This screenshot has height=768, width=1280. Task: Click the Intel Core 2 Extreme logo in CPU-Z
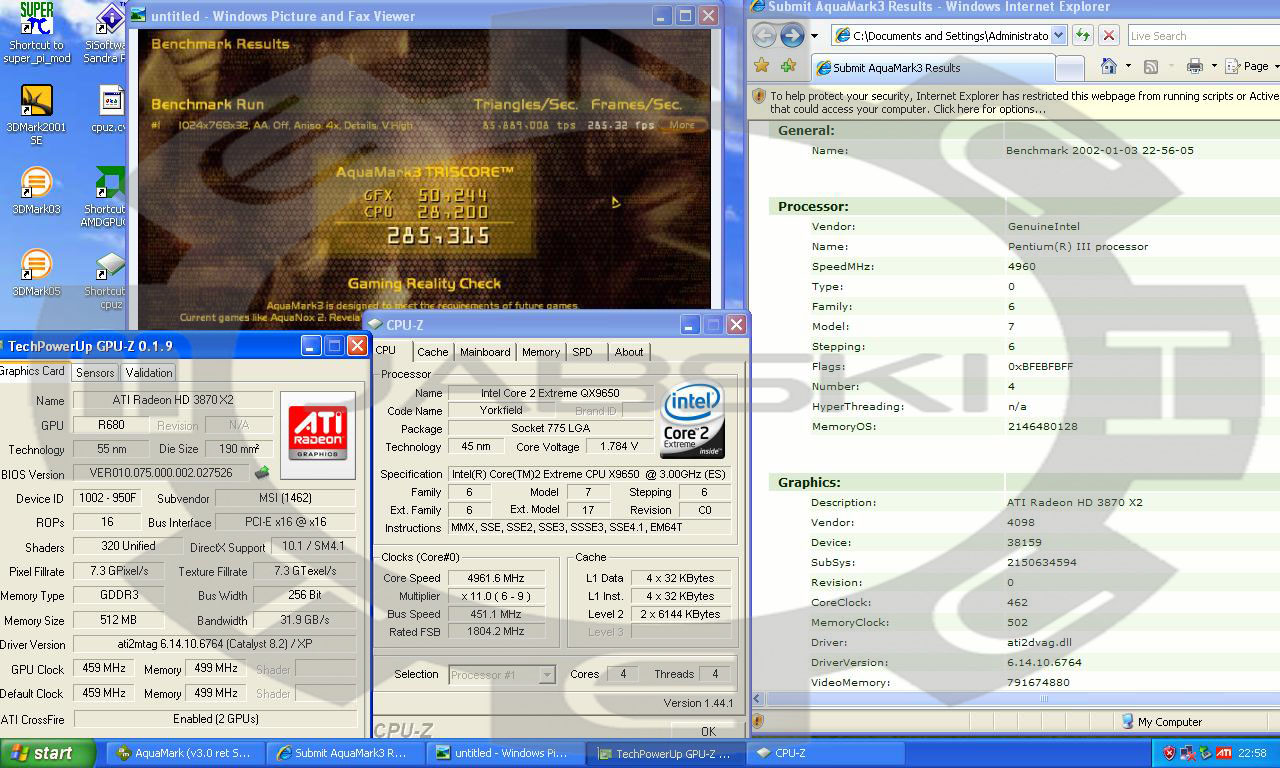point(692,420)
